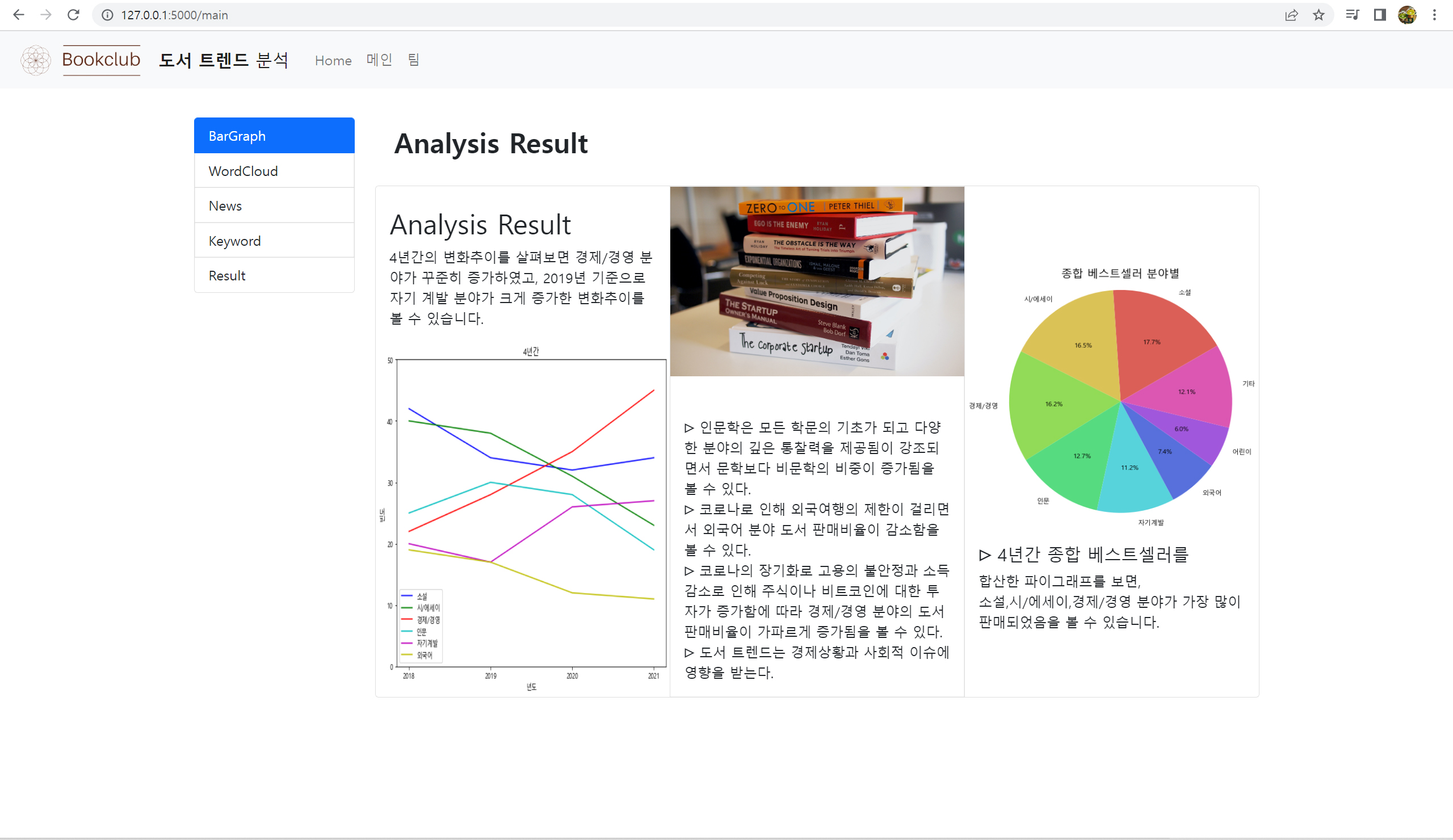Open the page info icon in address bar
This screenshot has height=840, width=1453.
pyautogui.click(x=107, y=15)
